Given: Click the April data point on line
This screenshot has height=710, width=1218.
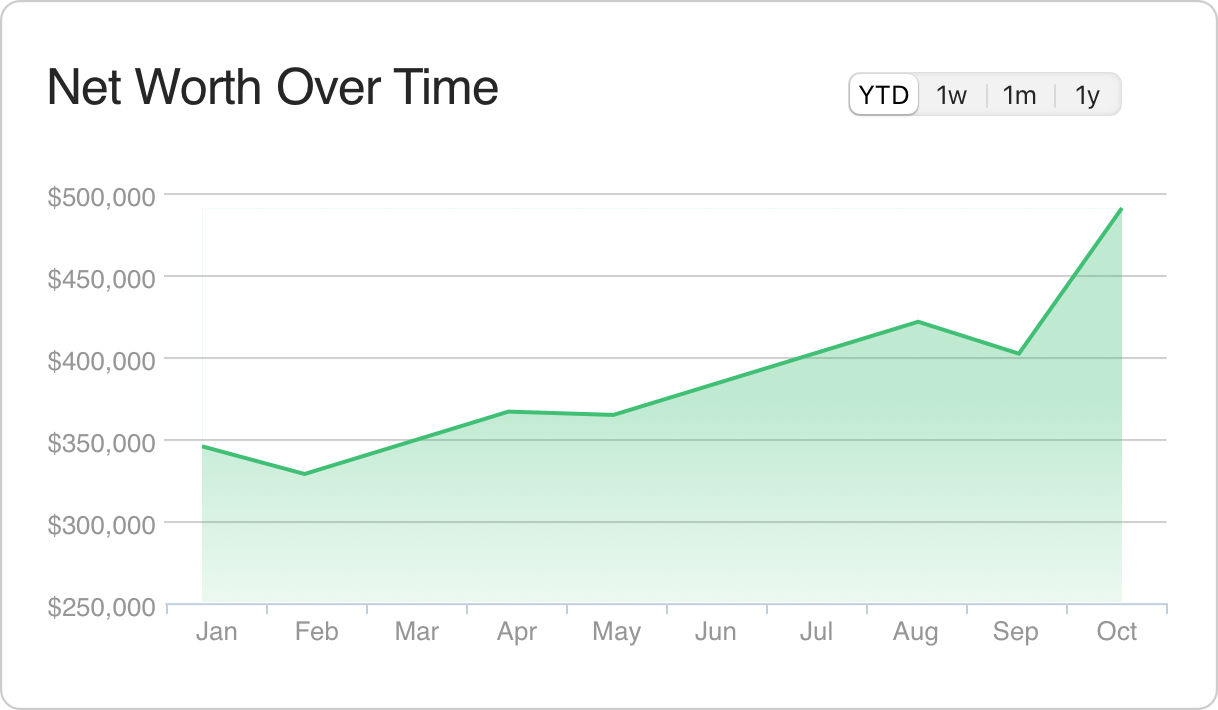Looking at the screenshot, I should [x=509, y=411].
